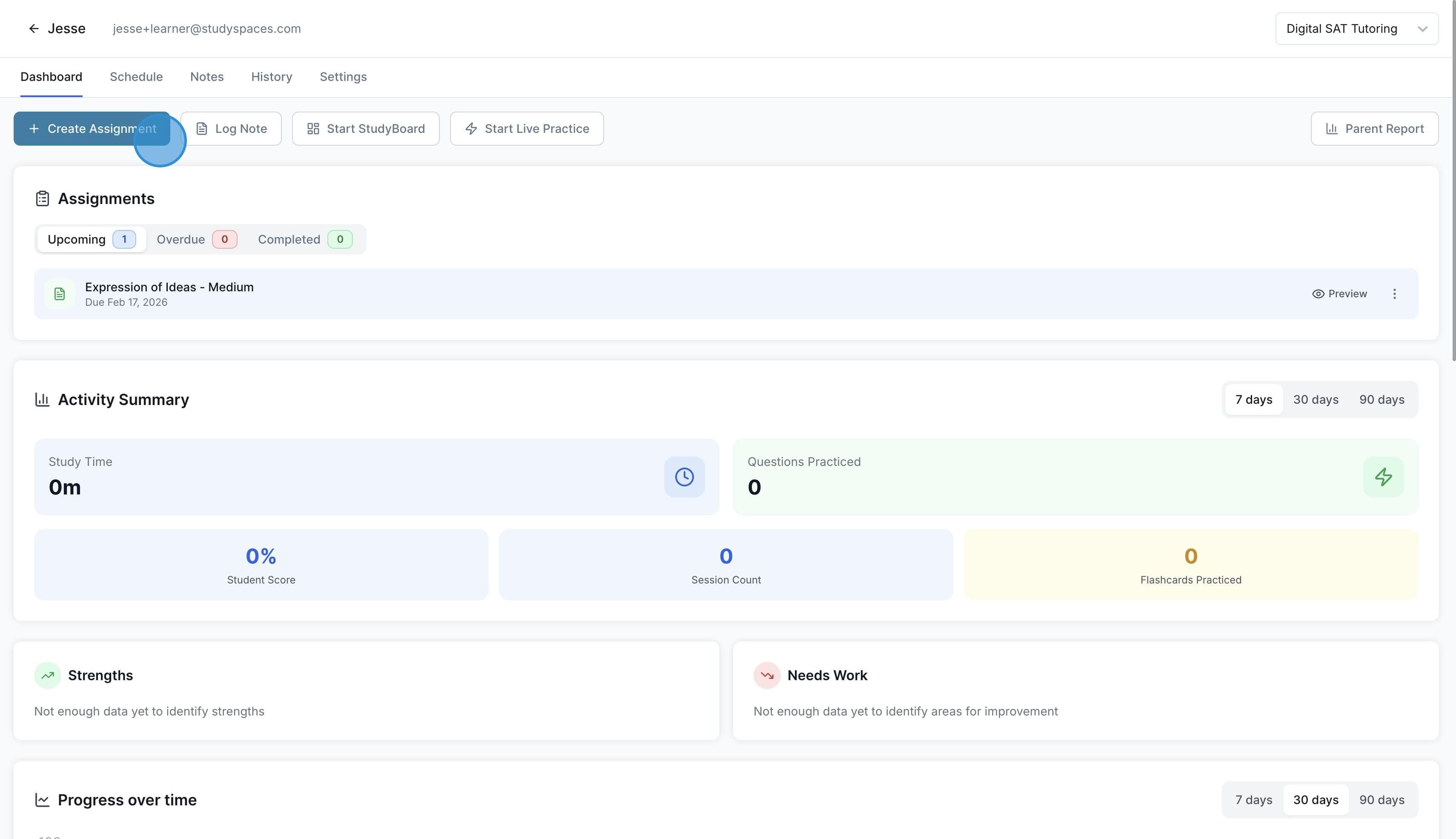The width and height of the screenshot is (1456, 839).
Task: Click the Not enough data strengths message
Action: click(149, 712)
